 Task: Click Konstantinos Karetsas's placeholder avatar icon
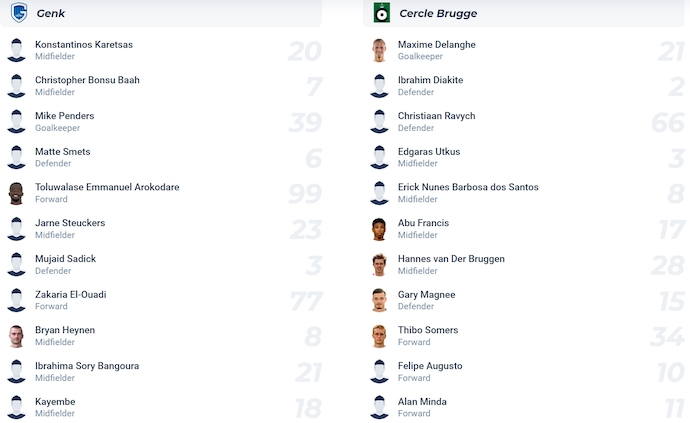coord(16,50)
